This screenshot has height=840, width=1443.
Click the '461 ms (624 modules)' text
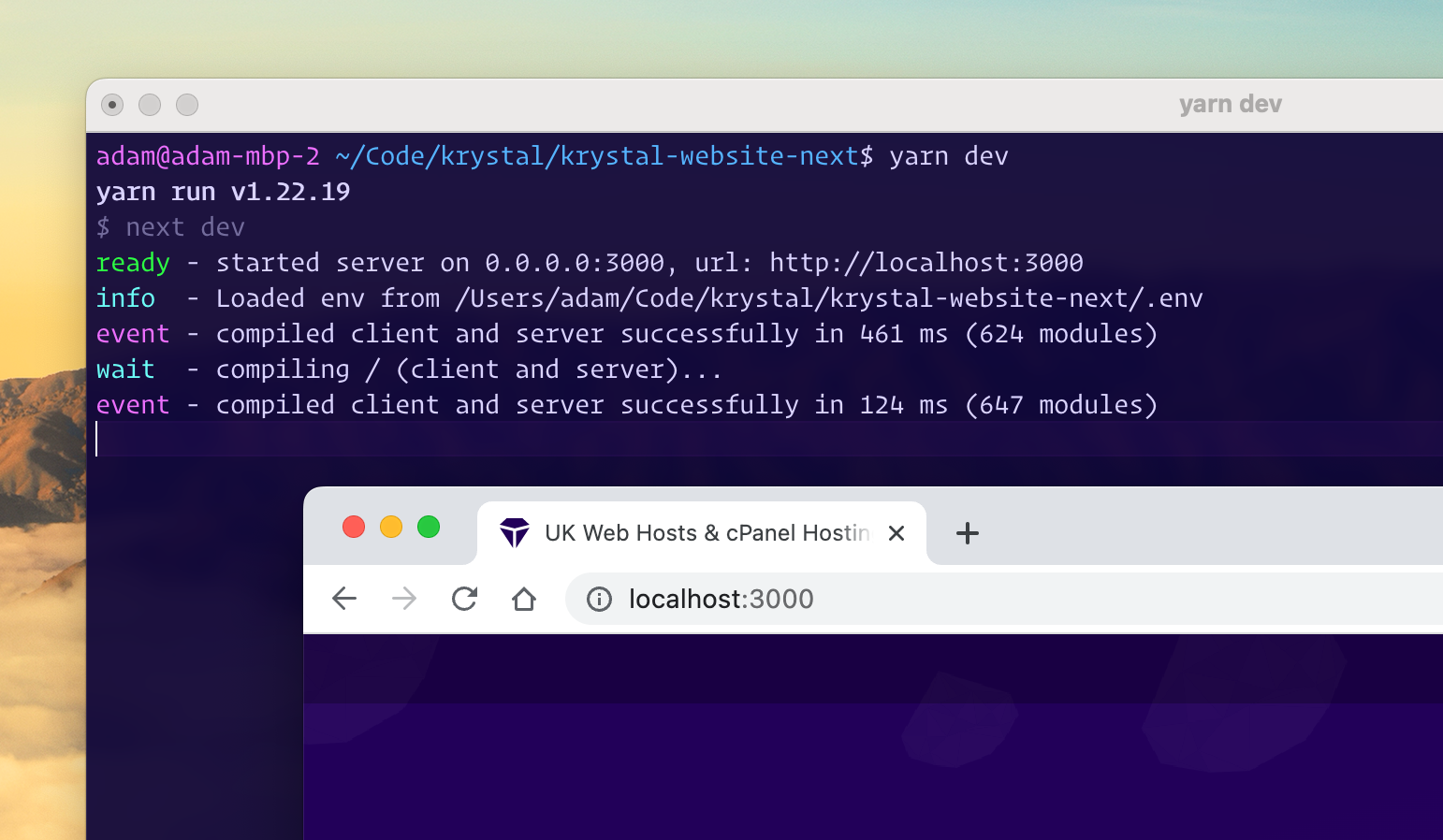point(1009,334)
